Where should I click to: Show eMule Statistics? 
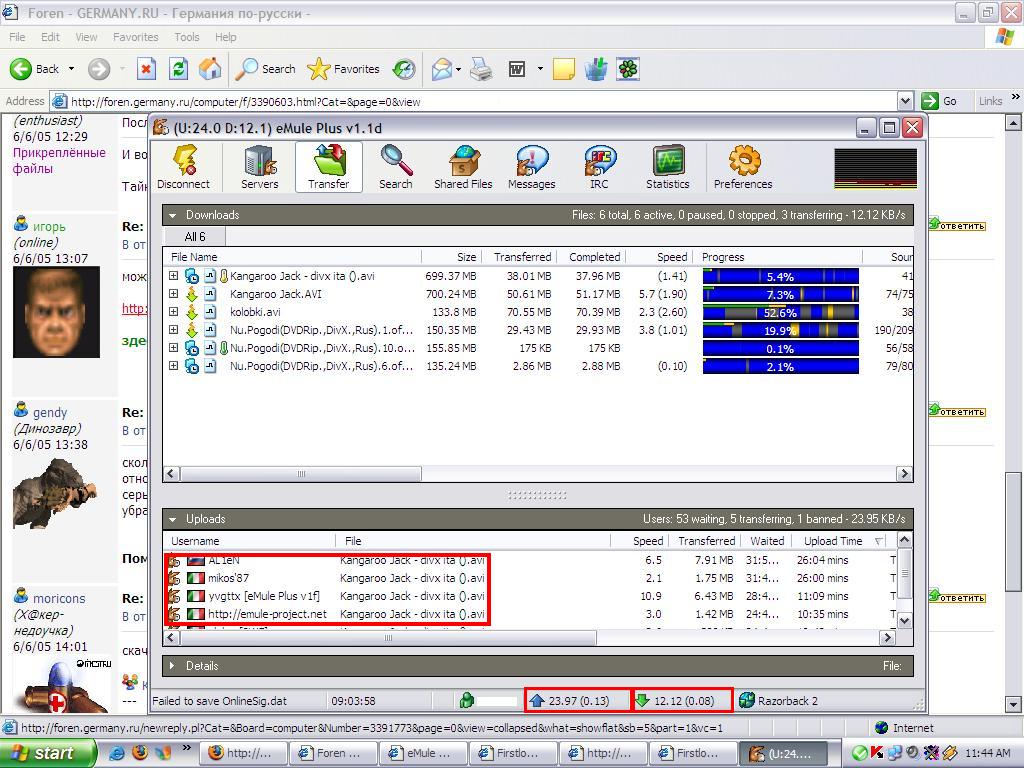[x=667, y=167]
